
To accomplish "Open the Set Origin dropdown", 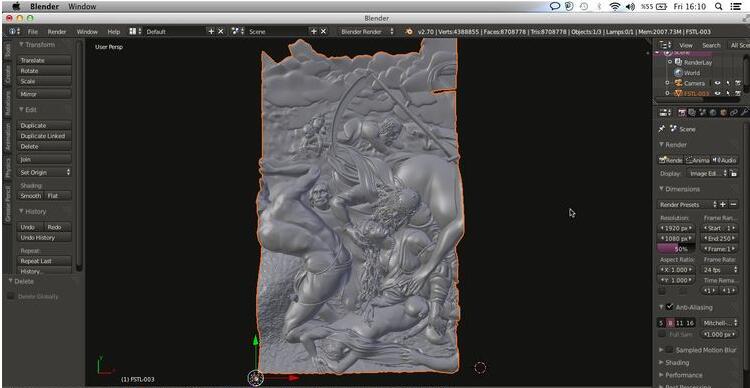I will tap(45, 172).
